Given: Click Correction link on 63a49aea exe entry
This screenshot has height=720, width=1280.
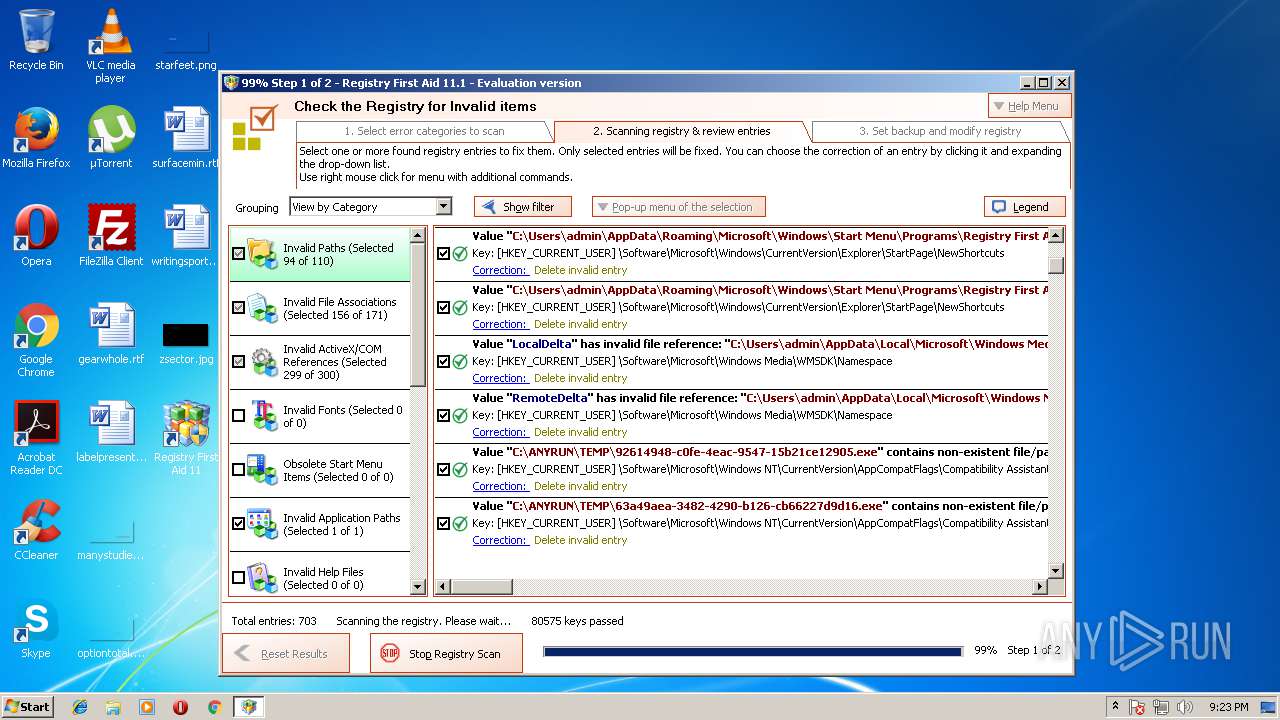Looking at the screenshot, I should tap(499, 540).
